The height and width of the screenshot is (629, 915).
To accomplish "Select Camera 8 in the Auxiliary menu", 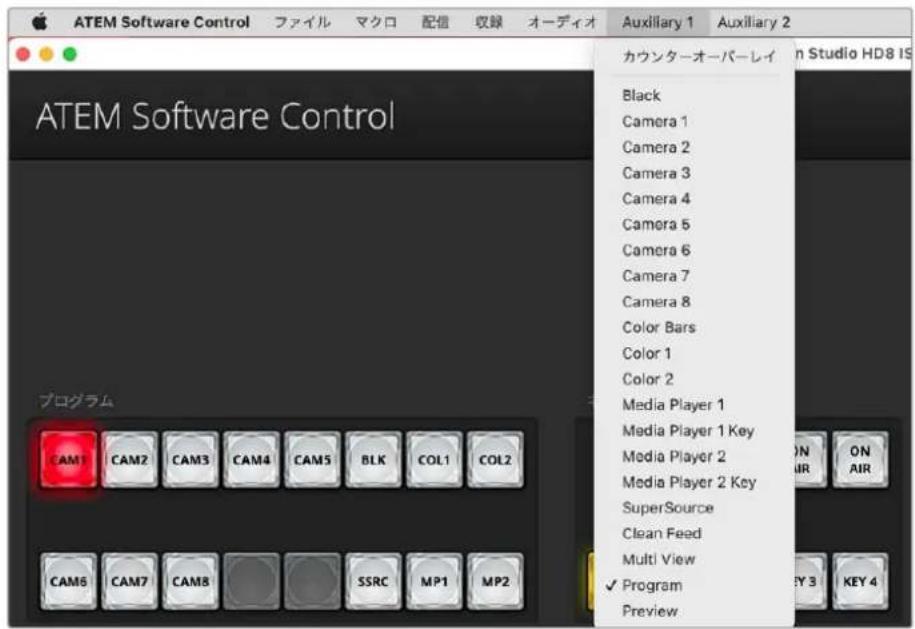I will 694,302.
